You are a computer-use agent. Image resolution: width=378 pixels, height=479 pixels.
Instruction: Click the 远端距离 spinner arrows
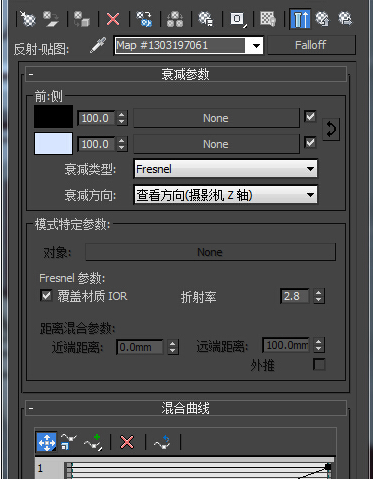(319, 345)
